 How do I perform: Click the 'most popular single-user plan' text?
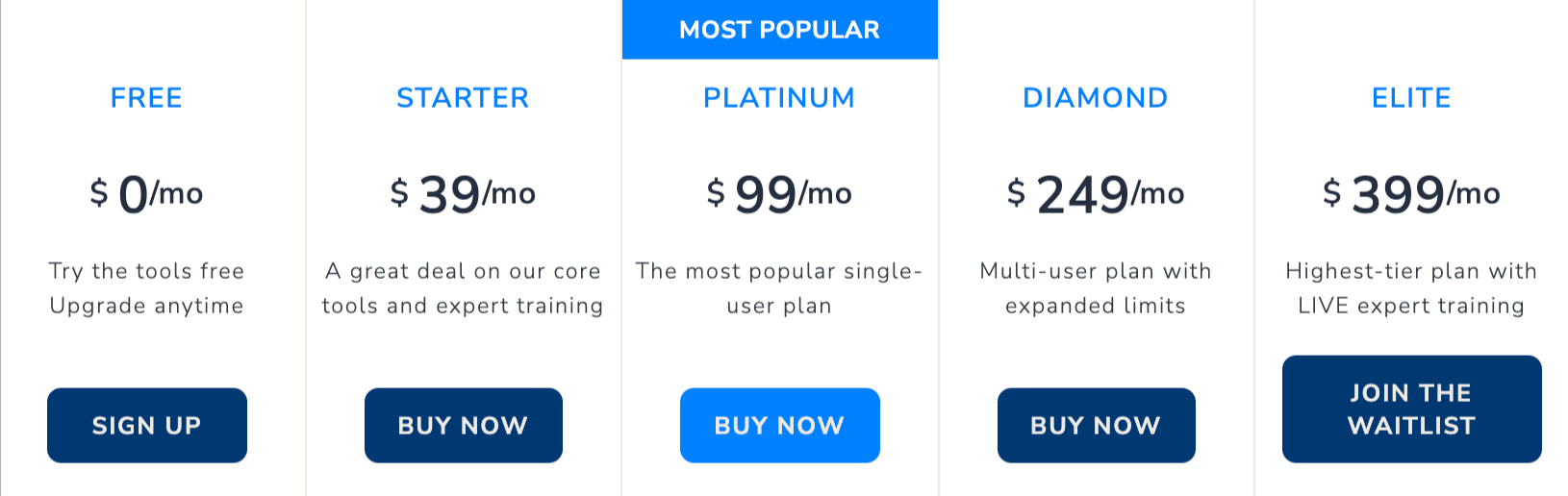pos(779,288)
